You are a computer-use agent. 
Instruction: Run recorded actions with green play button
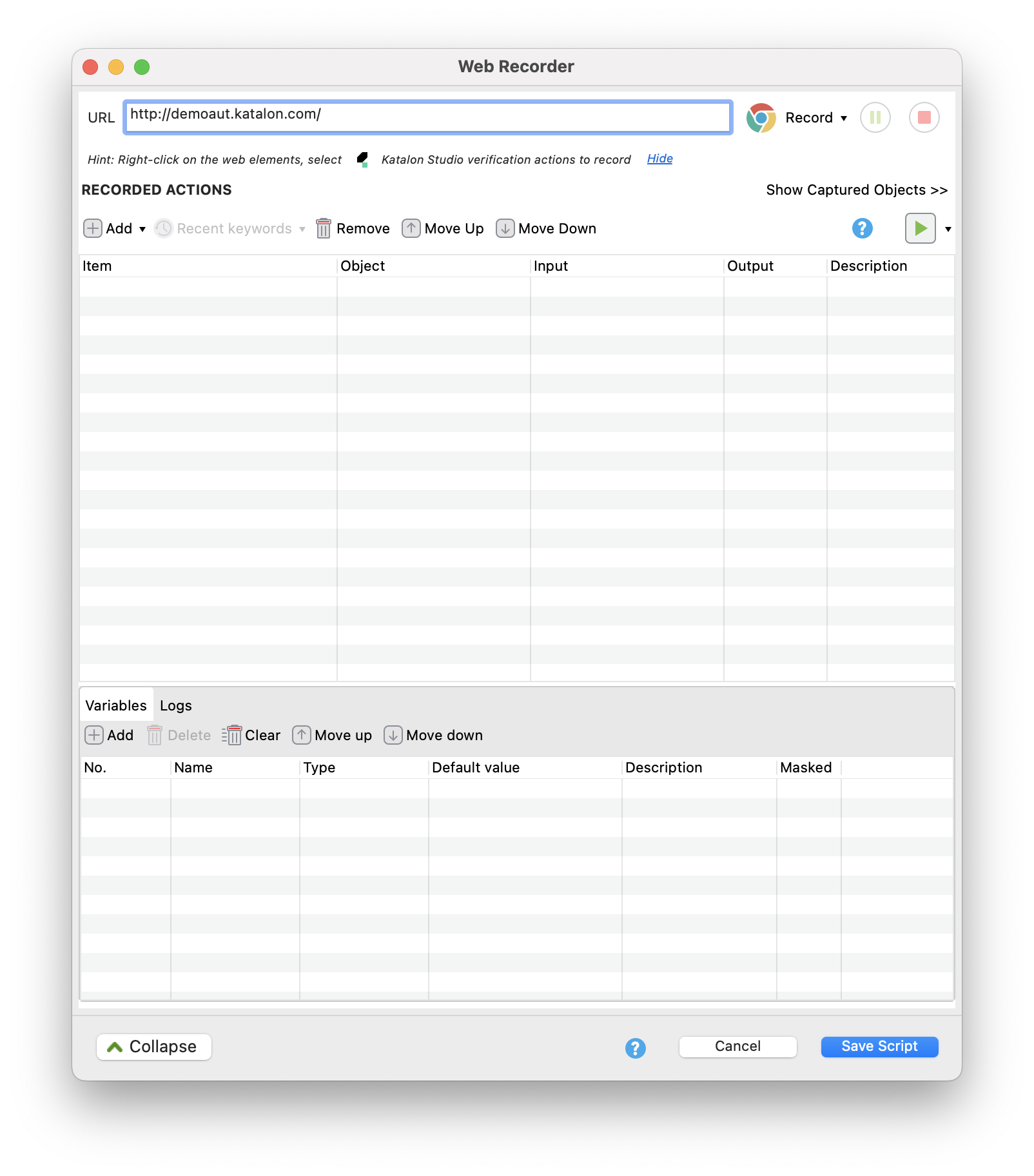(x=920, y=228)
